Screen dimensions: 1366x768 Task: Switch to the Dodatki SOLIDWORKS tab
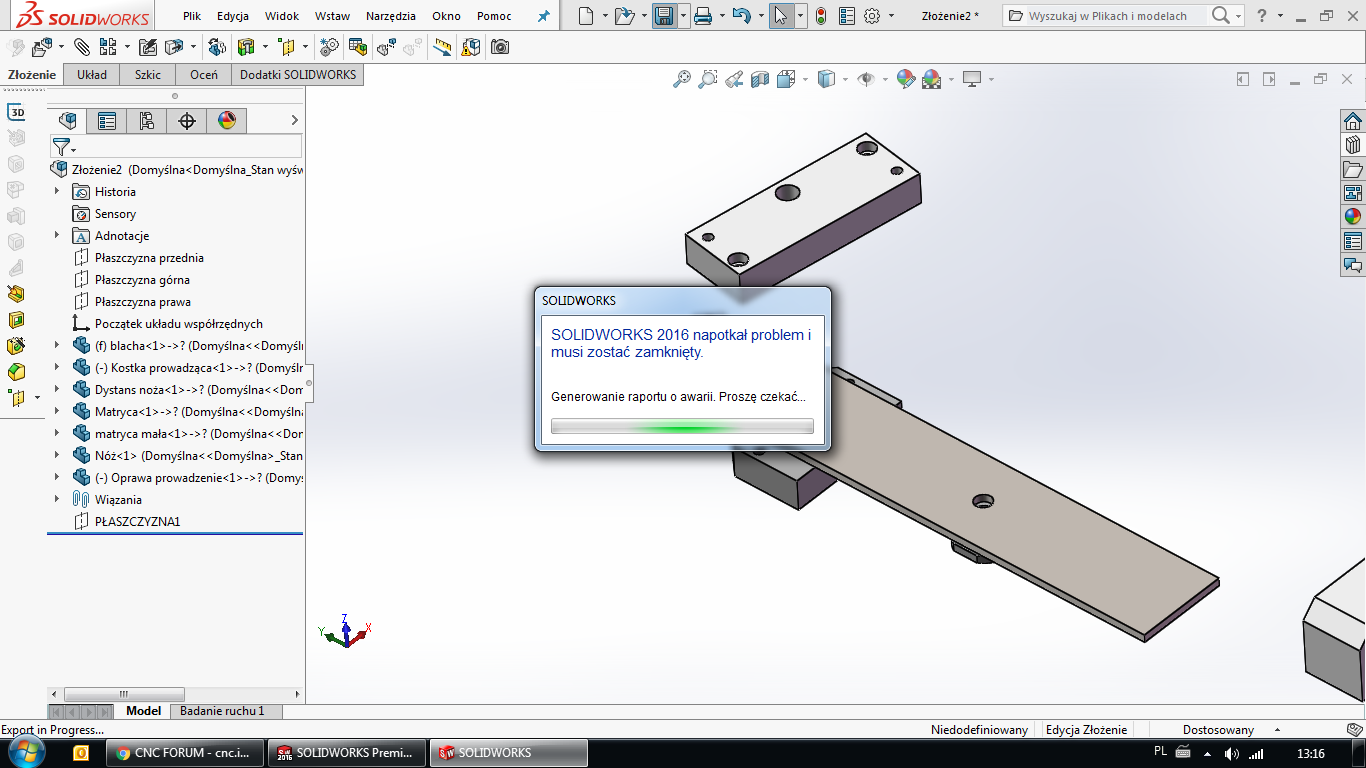click(x=297, y=74)
